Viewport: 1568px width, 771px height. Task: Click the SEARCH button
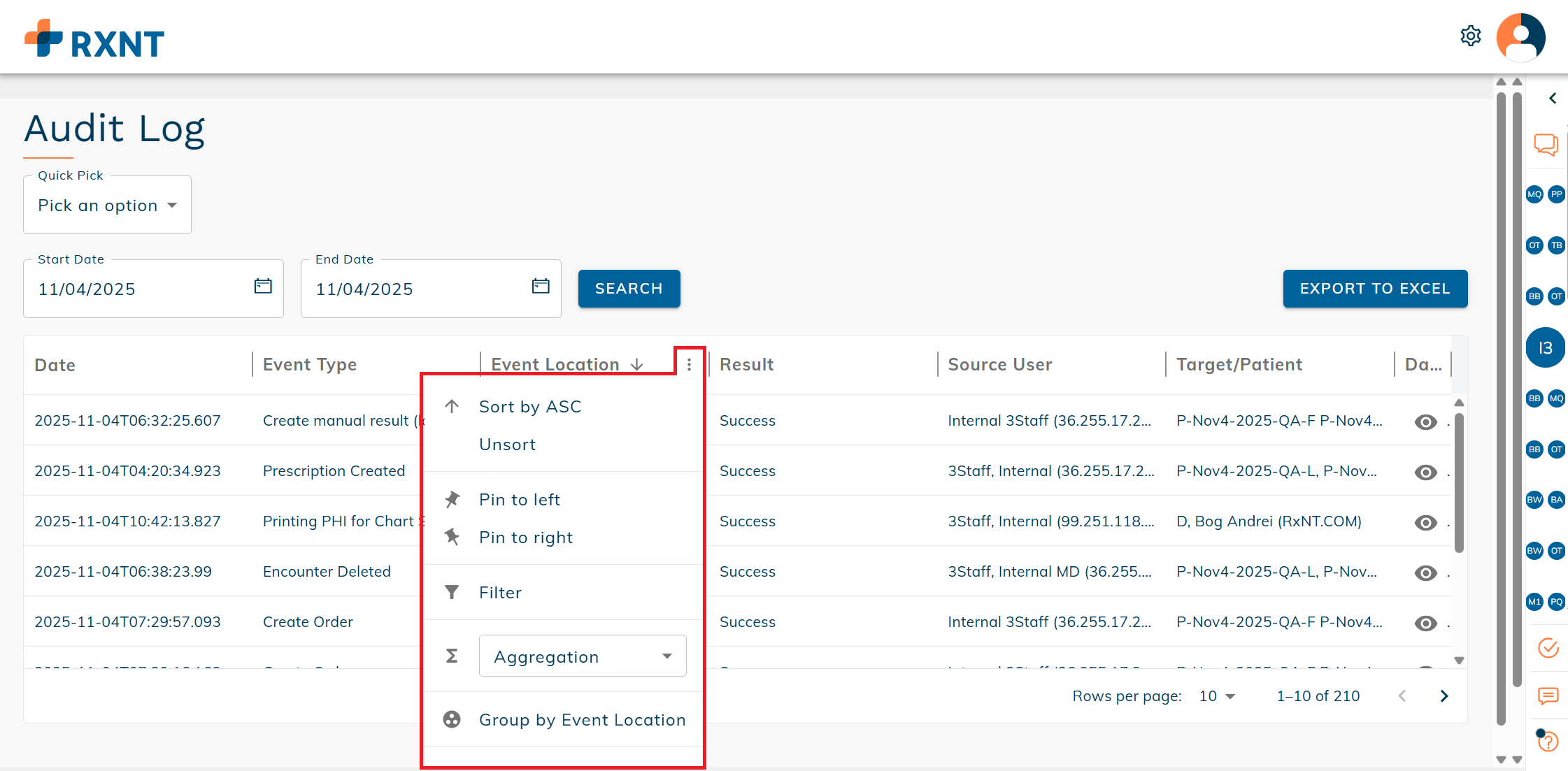coord(628,289)
